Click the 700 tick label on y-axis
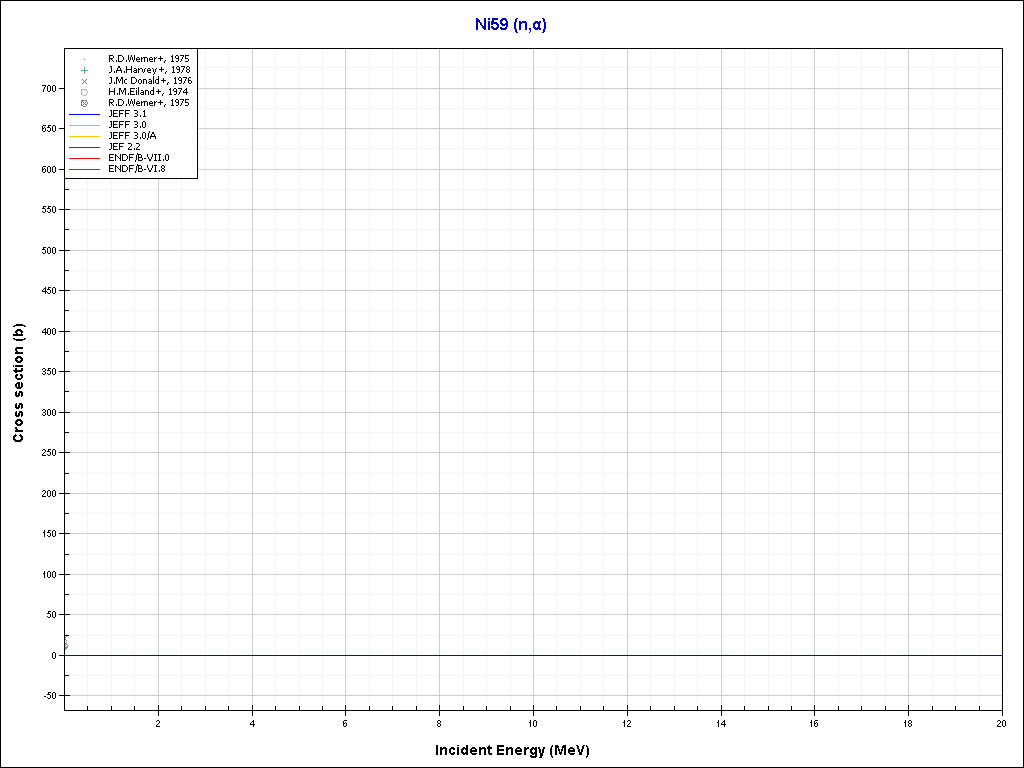 click(x=49, y=88)
